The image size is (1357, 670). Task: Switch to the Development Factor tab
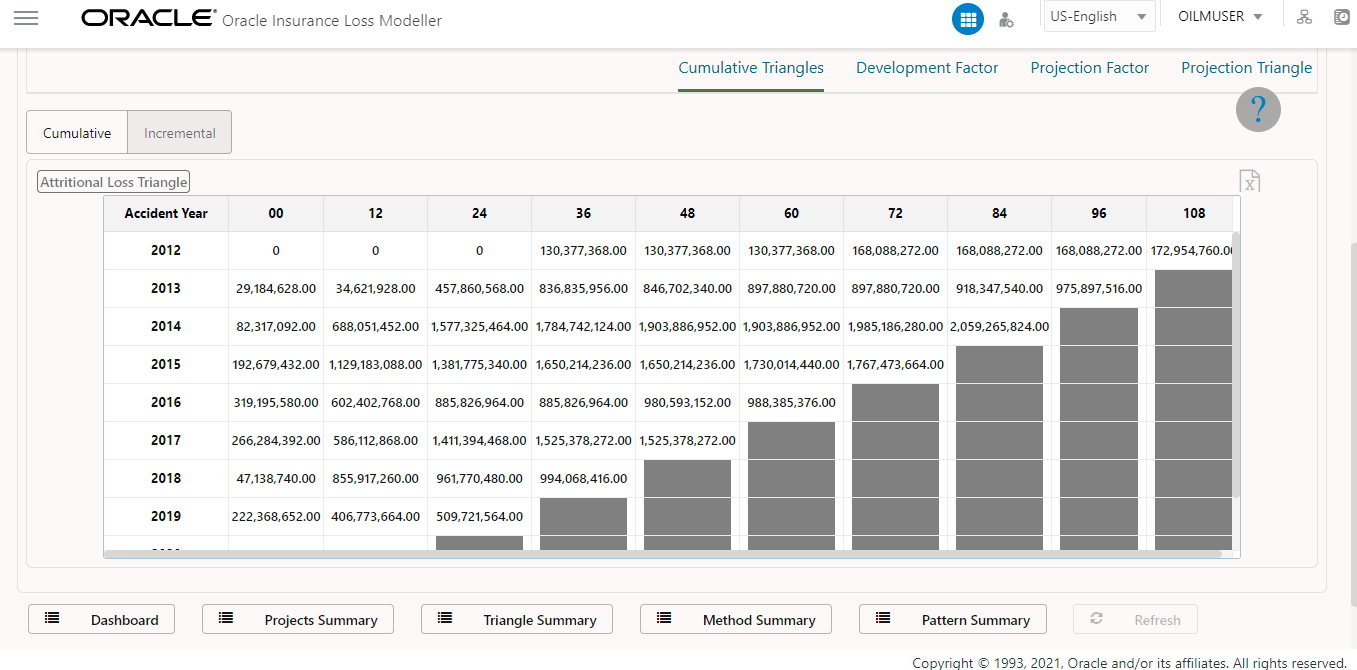tap(927, 67)
